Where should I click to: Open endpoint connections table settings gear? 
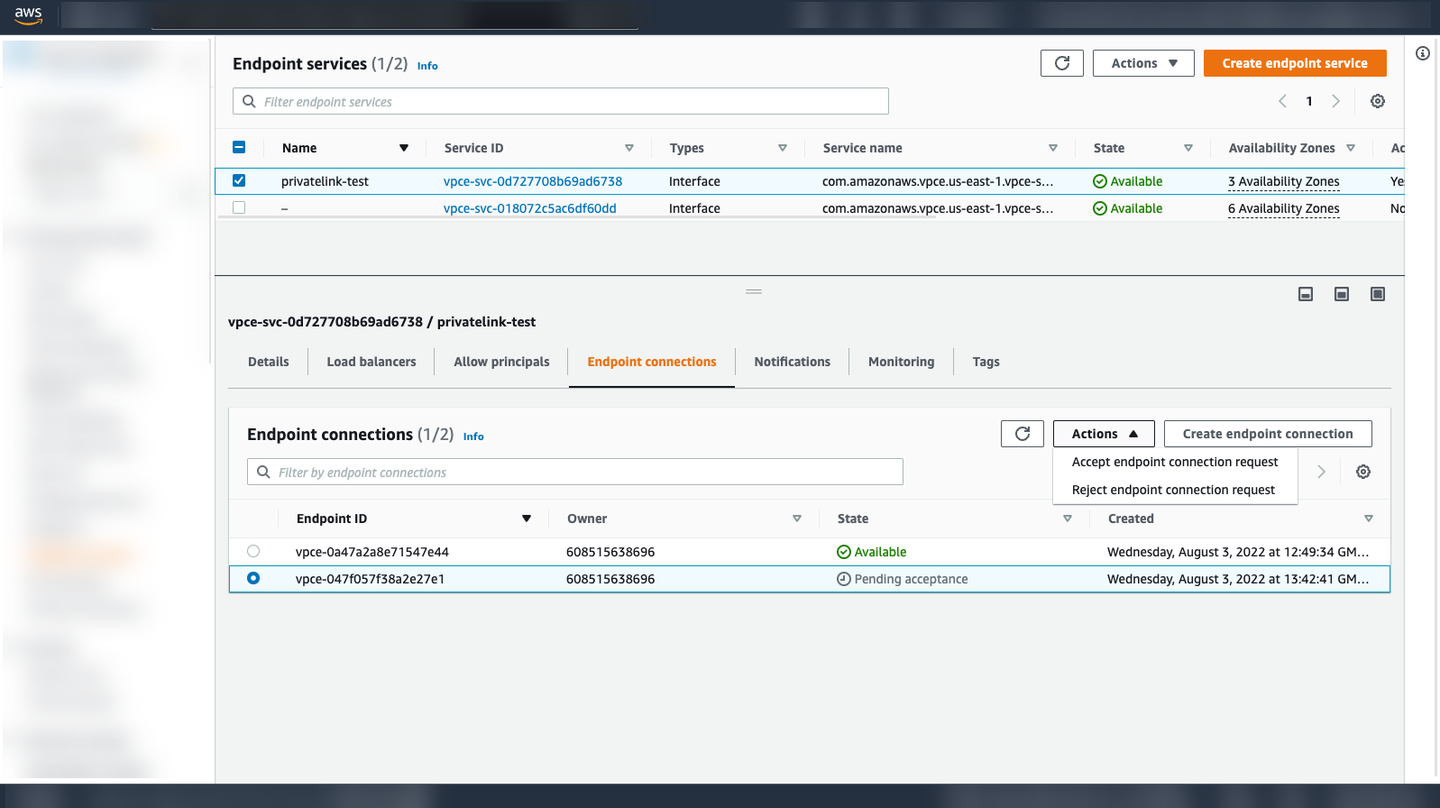click(x=1363, y=472)
